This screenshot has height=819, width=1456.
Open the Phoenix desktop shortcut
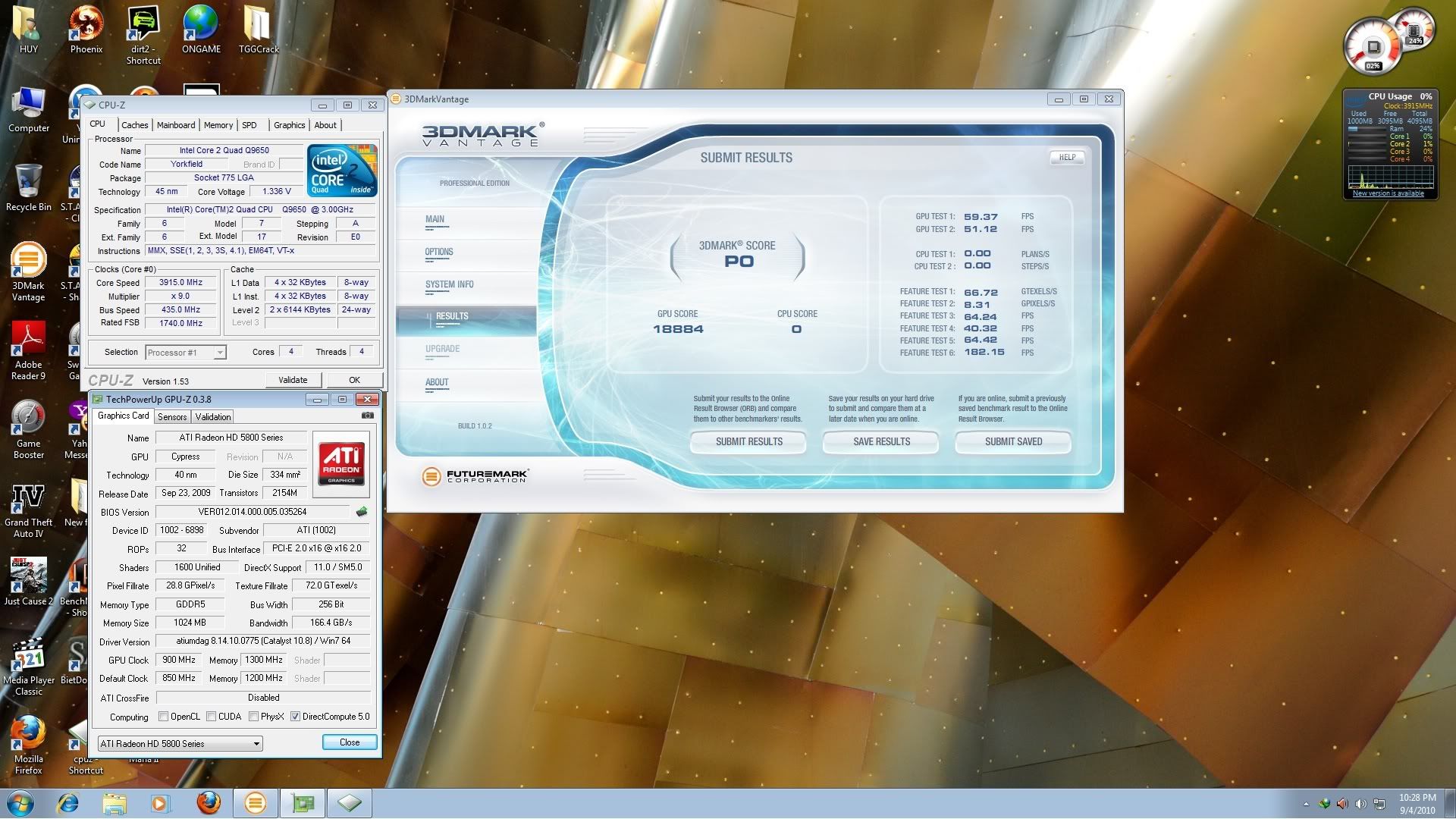(x=86, y=30)
